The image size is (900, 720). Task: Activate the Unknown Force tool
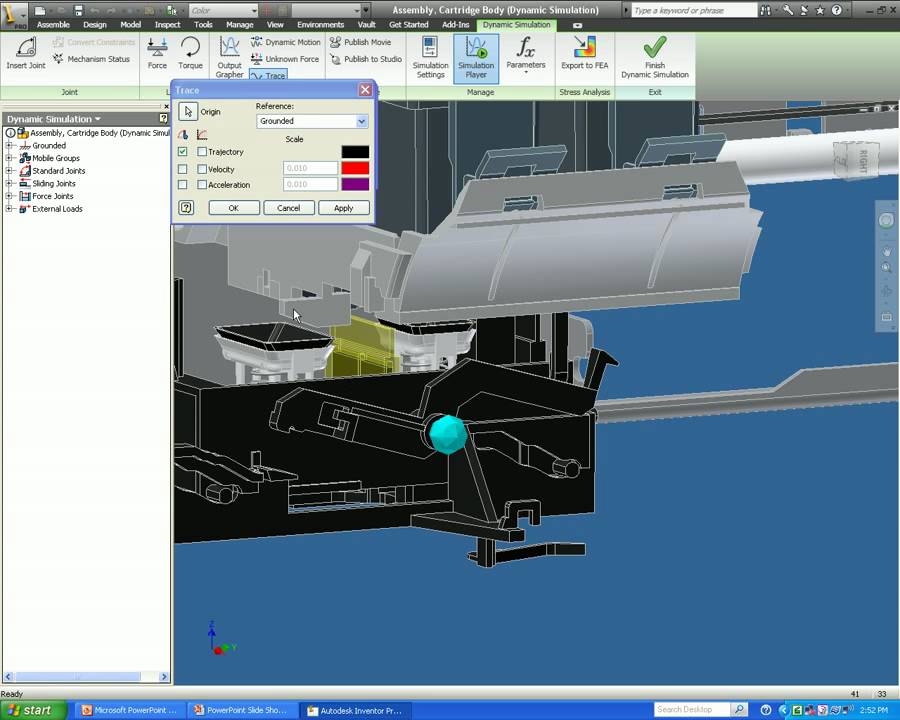click(x=285, y=59)
